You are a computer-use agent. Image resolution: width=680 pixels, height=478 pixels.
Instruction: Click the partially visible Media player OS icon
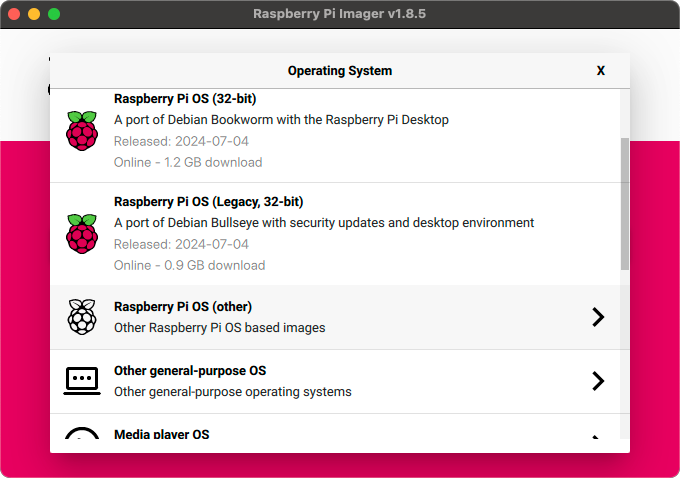tap(82, 435)
